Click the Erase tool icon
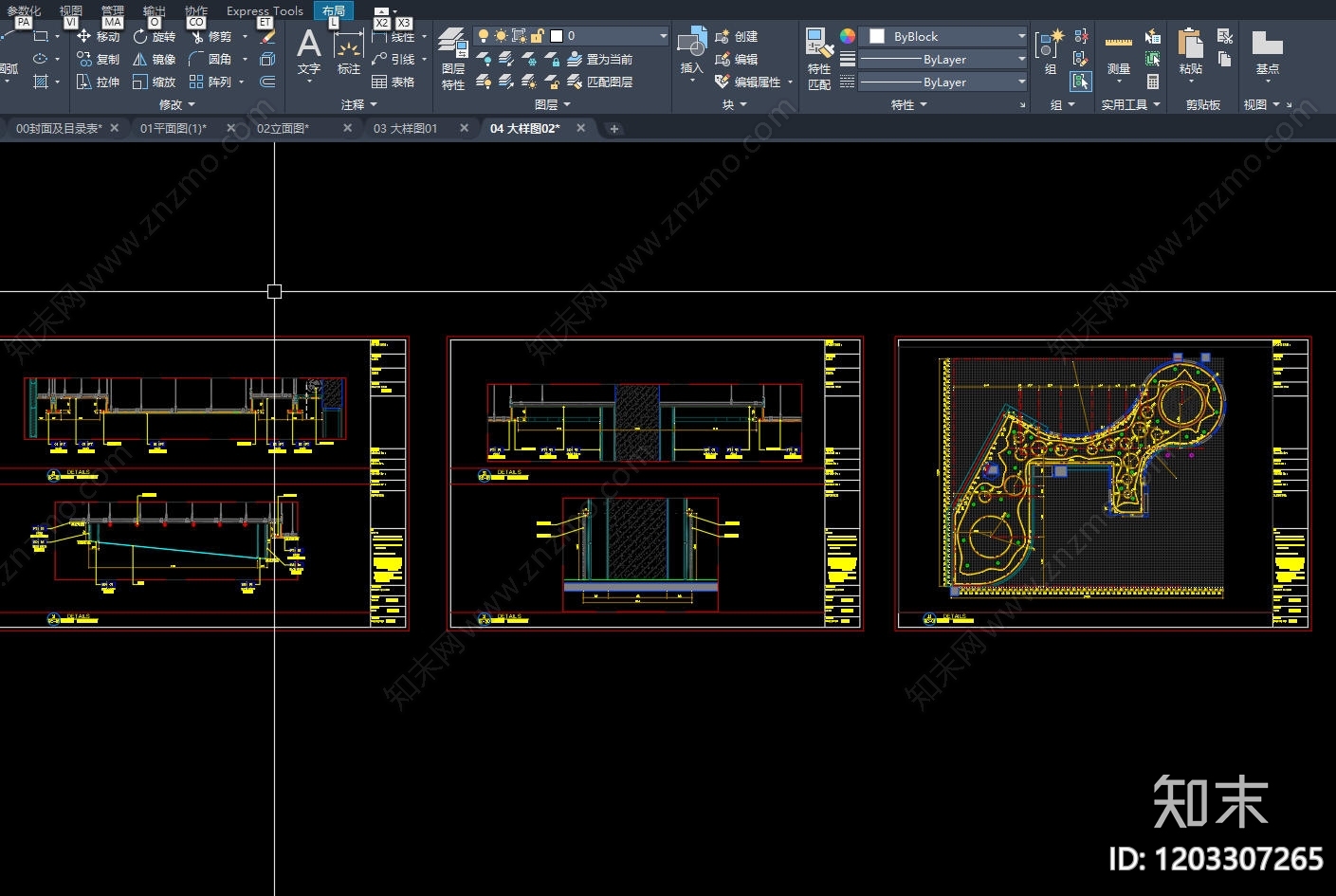Screen dimensions: 1336x896 click(x=267, y=36)
